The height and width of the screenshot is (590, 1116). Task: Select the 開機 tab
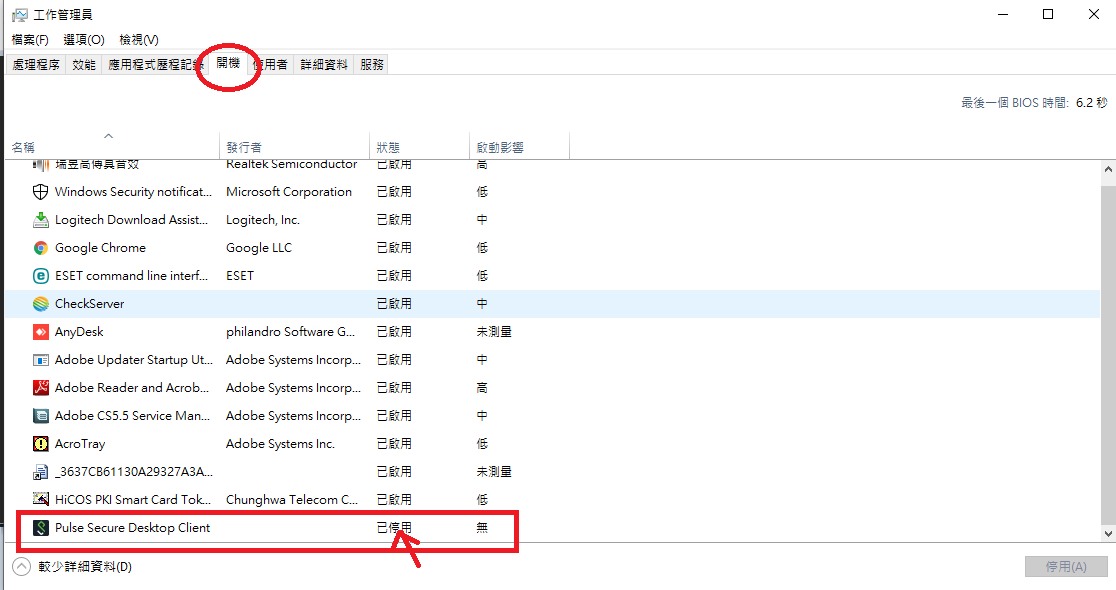point(228,63)
